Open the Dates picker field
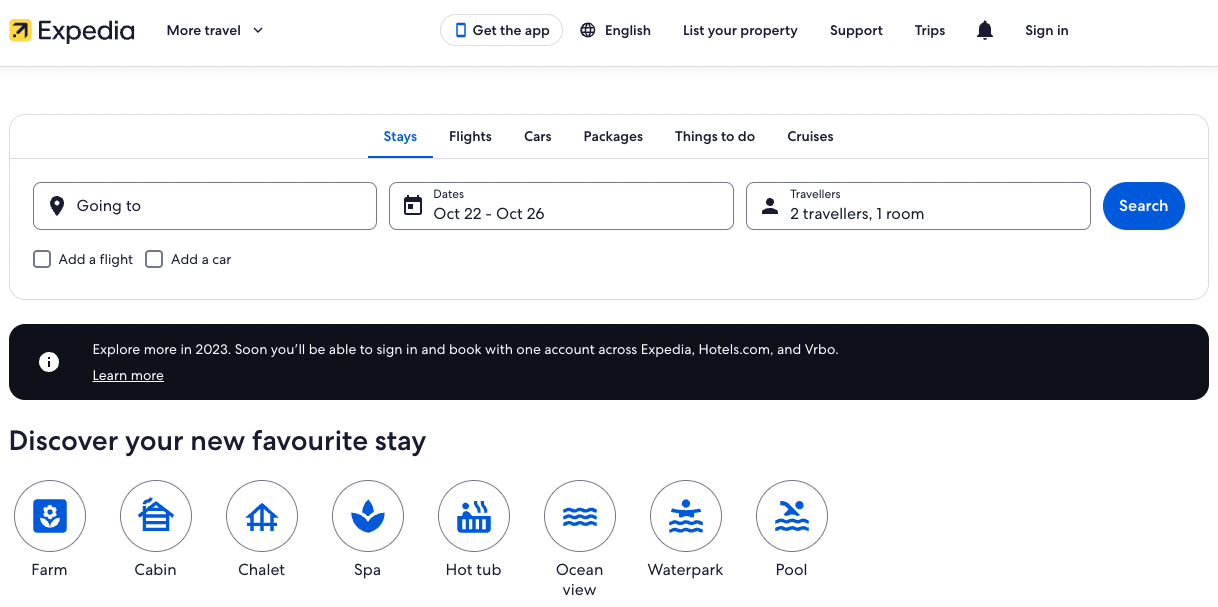1218x607 pixels. (561, 206)
